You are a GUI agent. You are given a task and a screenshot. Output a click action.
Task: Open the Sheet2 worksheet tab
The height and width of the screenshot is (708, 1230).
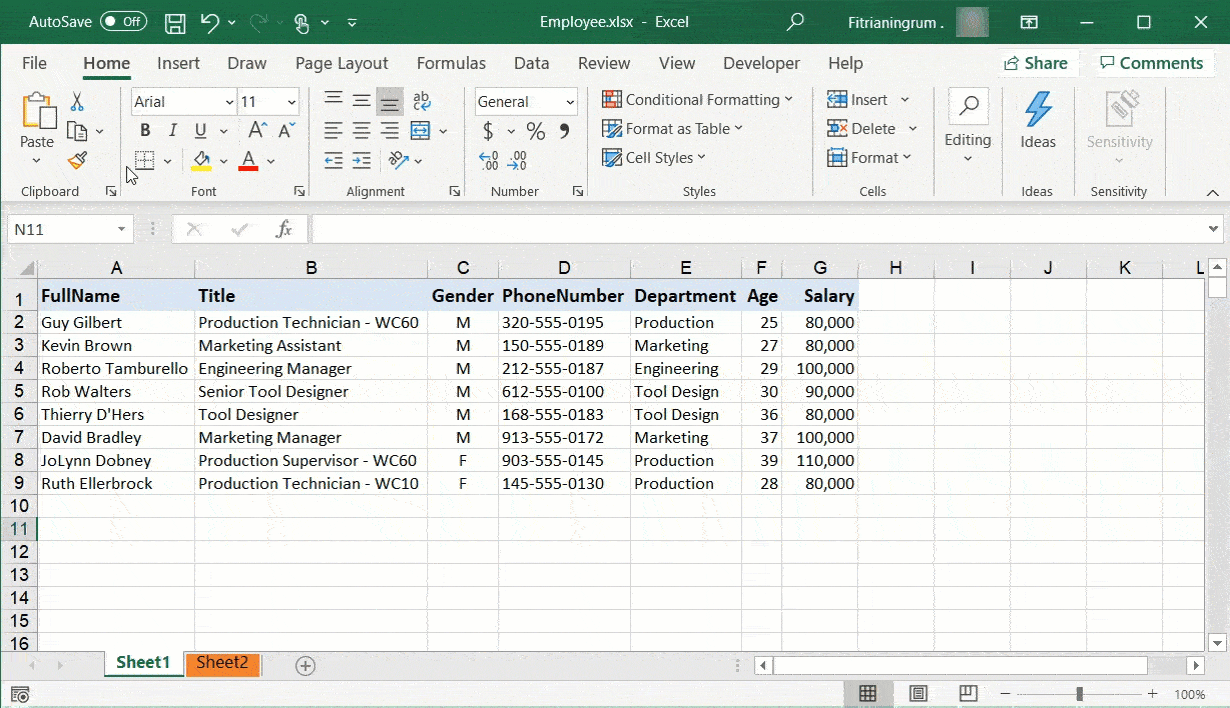point(222,663)
